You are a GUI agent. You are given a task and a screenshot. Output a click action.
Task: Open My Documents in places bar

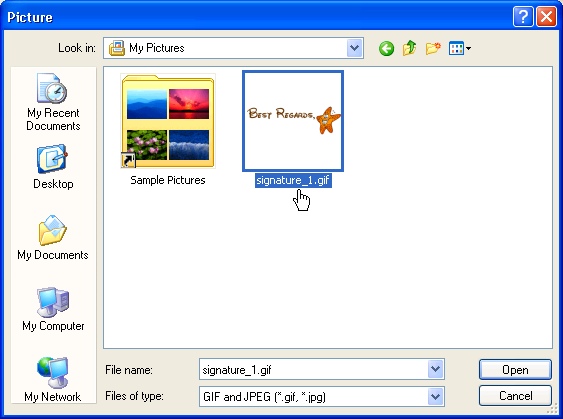[x=53, y=238]
